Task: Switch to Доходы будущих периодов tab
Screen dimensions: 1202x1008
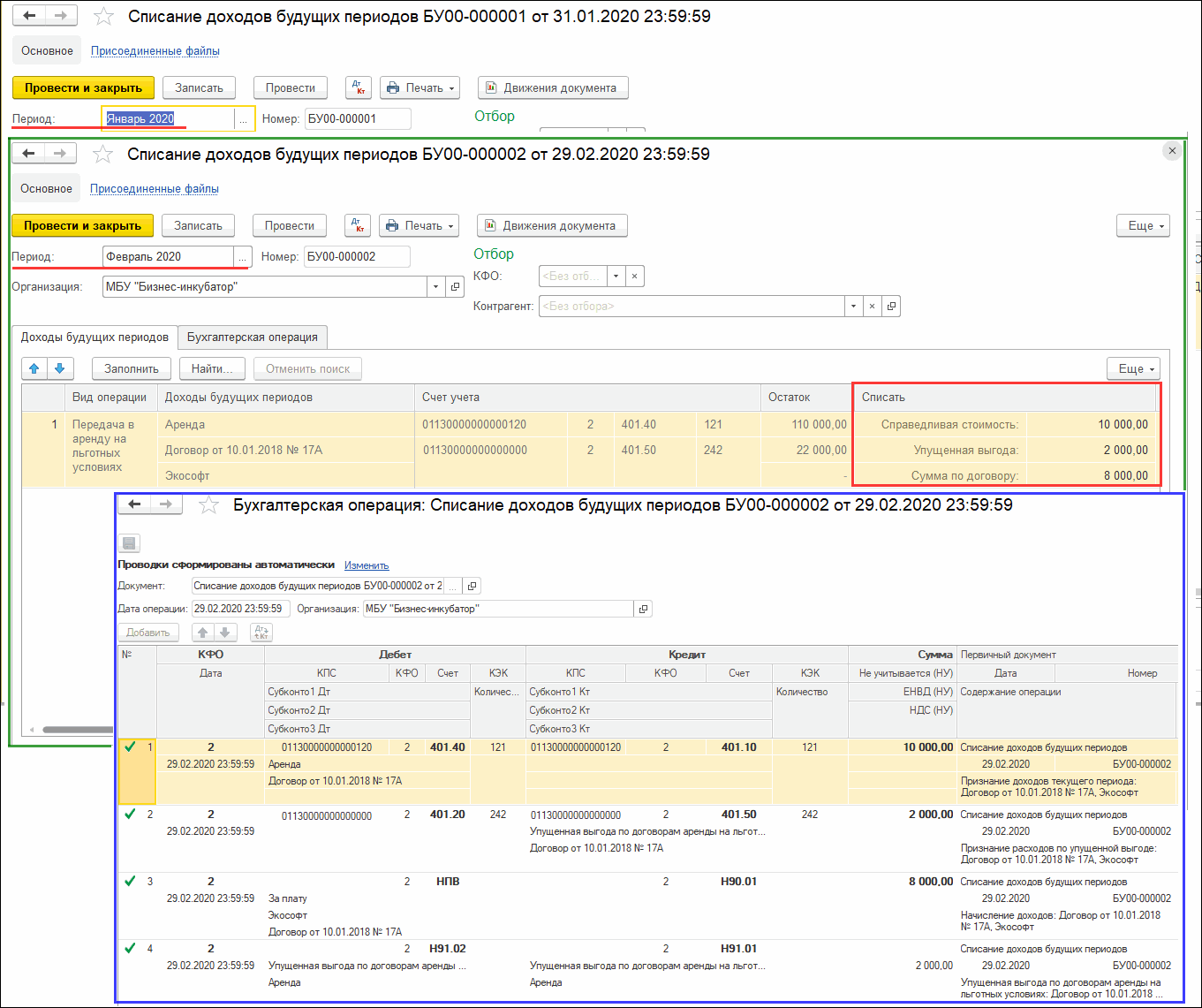Action: pyautogui.click(x=94, y=337)
